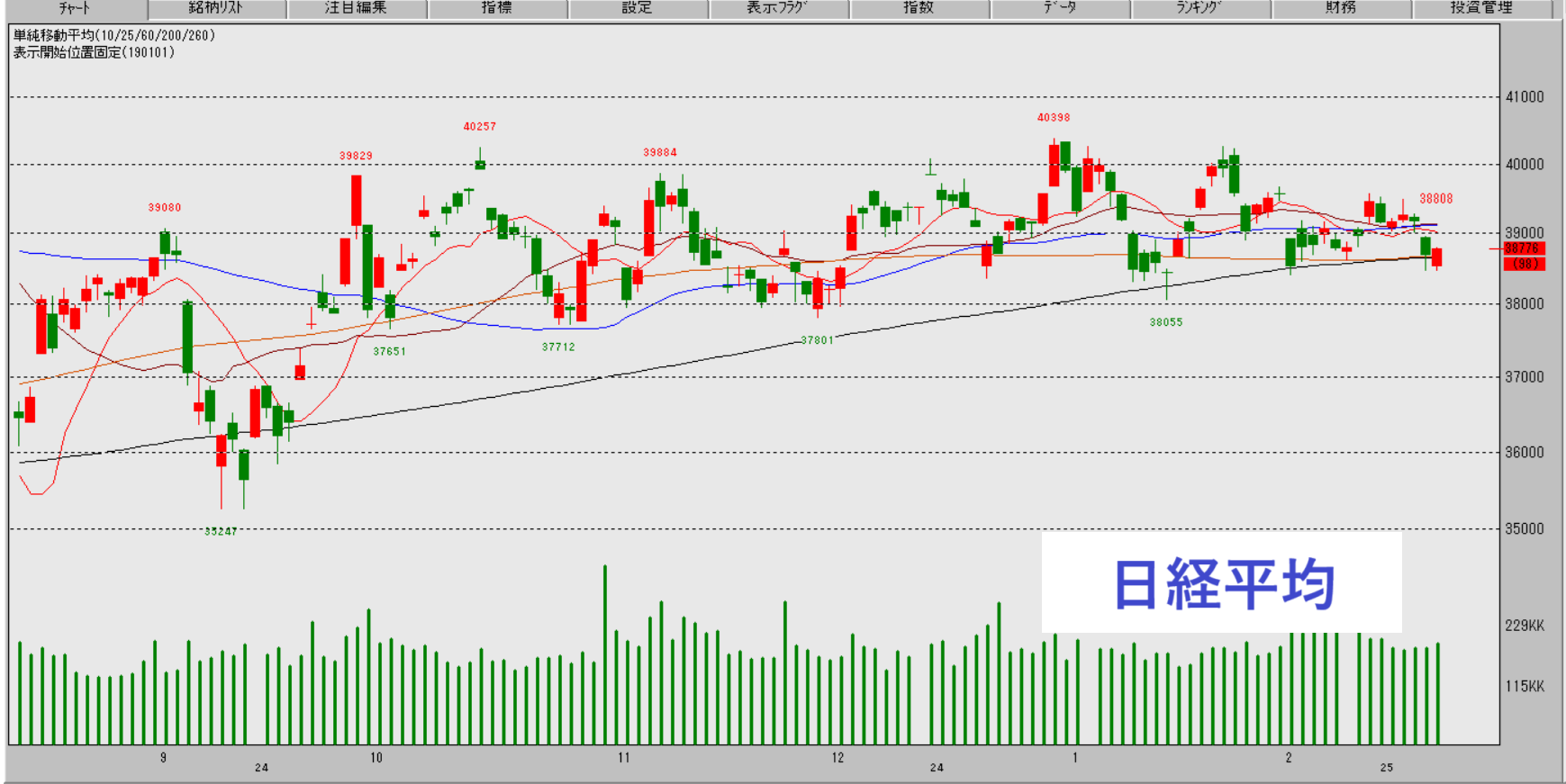Open the 財務 tab
Screen dimensions: 1566x784
tap(1341, 9)
